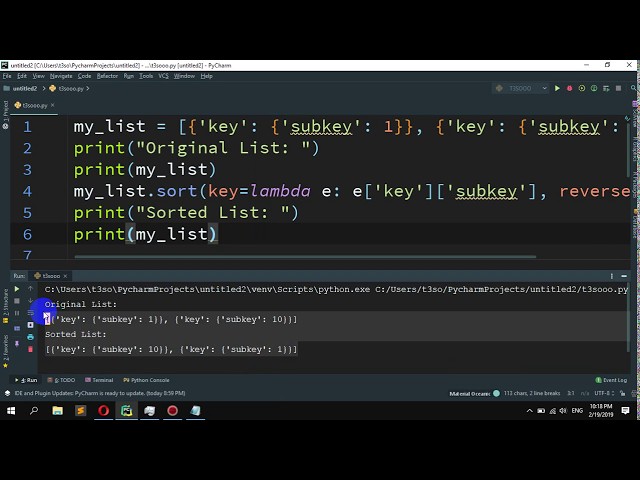Open the Terminal tool window tab
The width and height of the screenshot is (640, 480).
coord(99,380)
